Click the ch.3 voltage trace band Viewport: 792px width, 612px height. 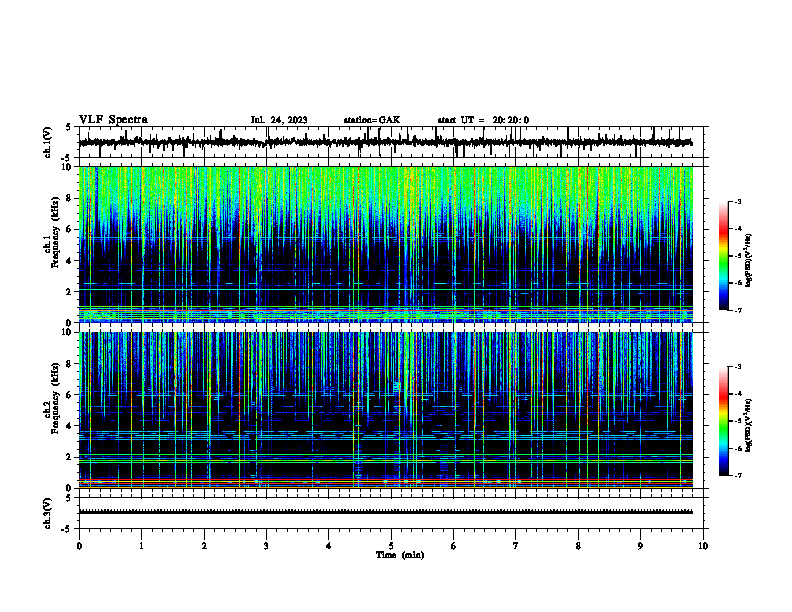pyautogui.click(x=386, y=512)
